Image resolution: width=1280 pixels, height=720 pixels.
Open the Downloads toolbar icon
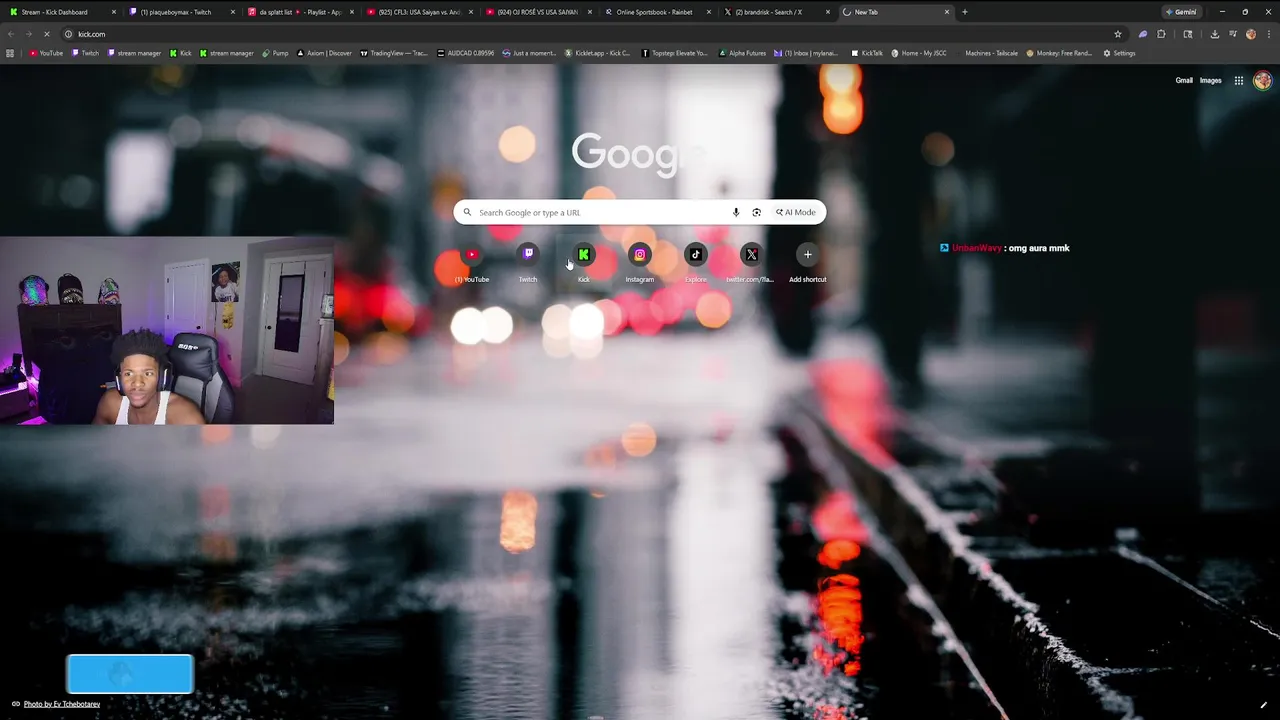[1214, 34]
